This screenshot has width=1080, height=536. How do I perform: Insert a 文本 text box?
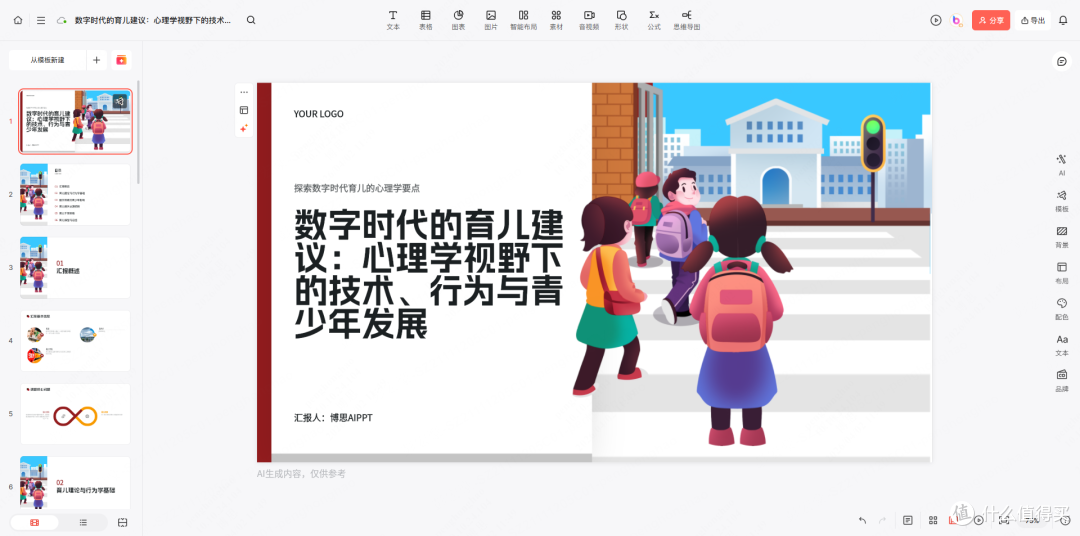[x=393, y=20]
